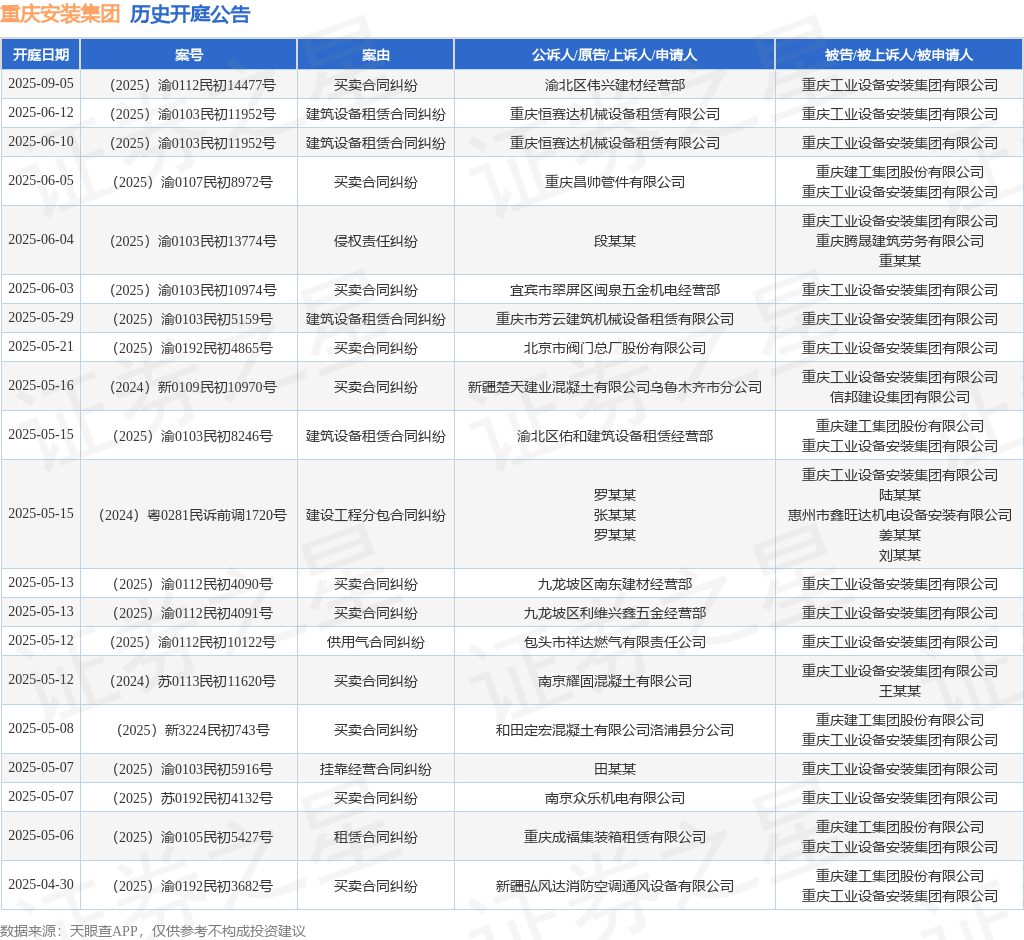The width and height of the screenshot is (1024, 940).
Task: Click plaintiff 和田定宏混凝土有限公司洛浦县分公司
Action: coord(615,730)
